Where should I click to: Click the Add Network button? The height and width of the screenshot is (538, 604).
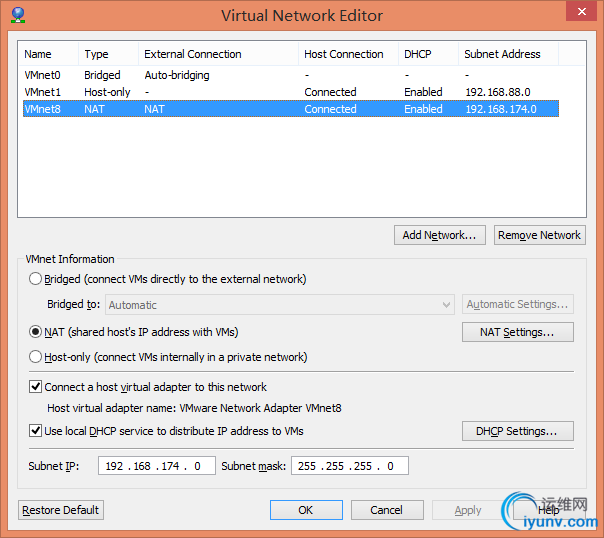(440, 235)
